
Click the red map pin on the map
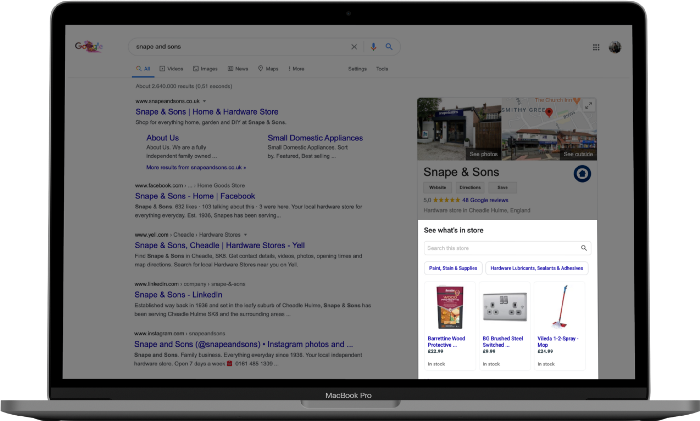tap(549, 113)
